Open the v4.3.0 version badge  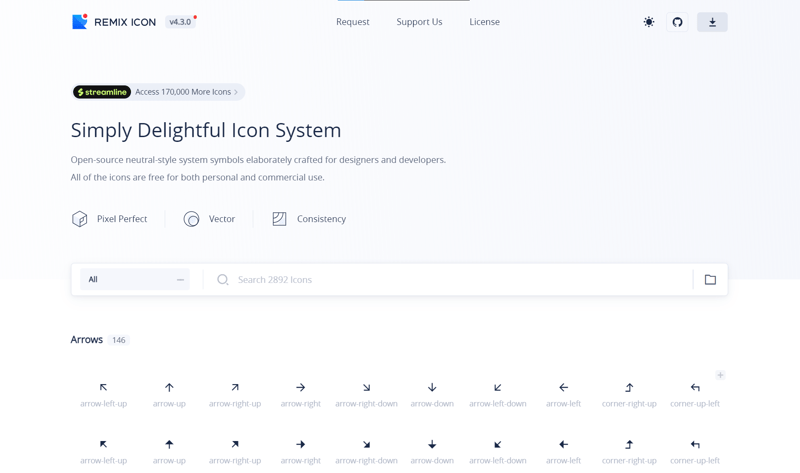(x=180, y=22)
